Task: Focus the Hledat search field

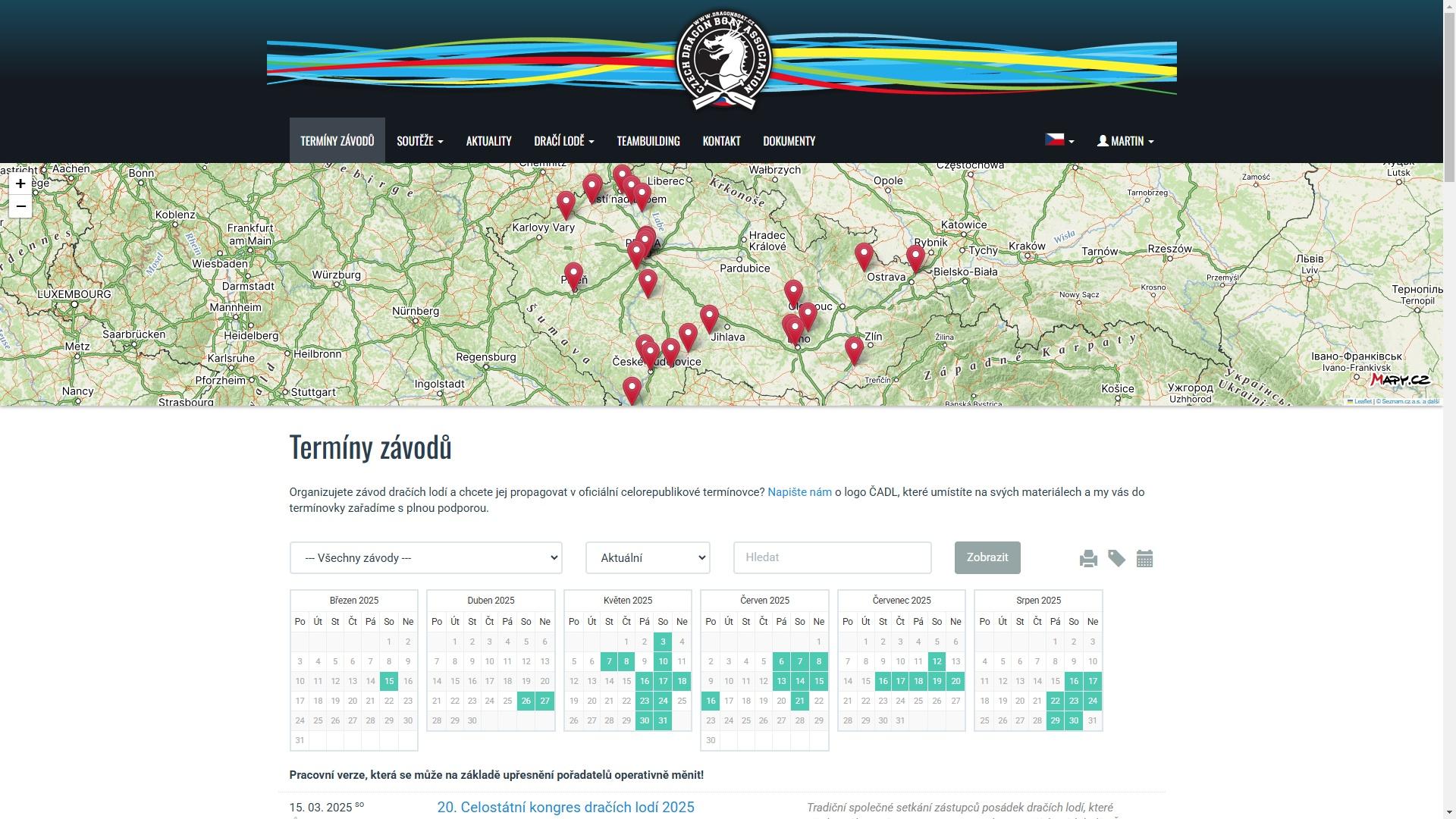Action: click(x=832, y=557)
